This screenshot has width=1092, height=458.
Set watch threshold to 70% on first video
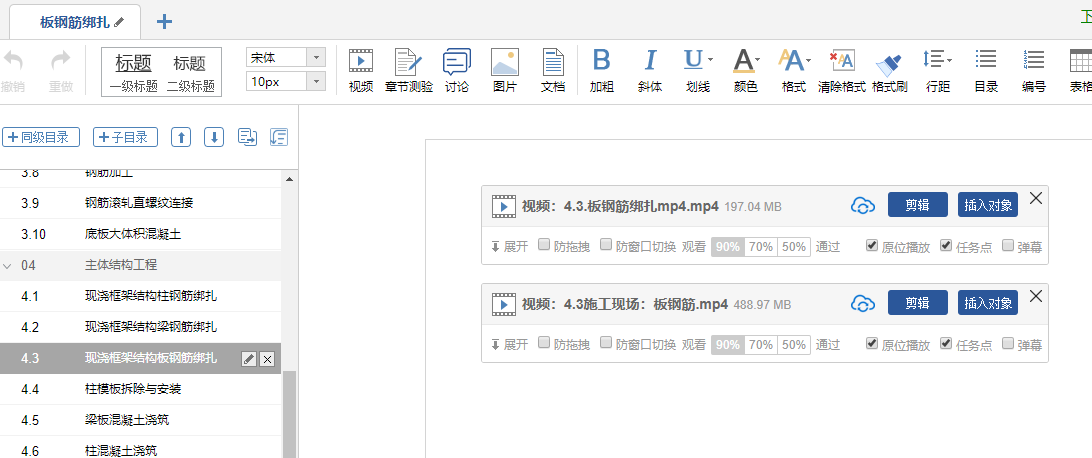click(x=761, y=247)
